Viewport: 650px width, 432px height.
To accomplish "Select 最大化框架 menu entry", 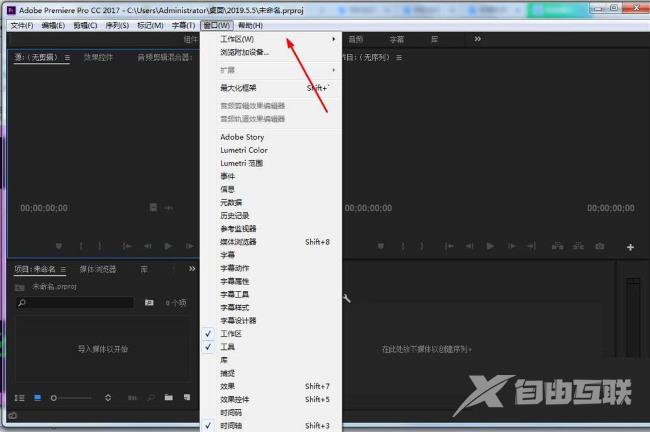I will pyautogui.click(x=271, y=88).
